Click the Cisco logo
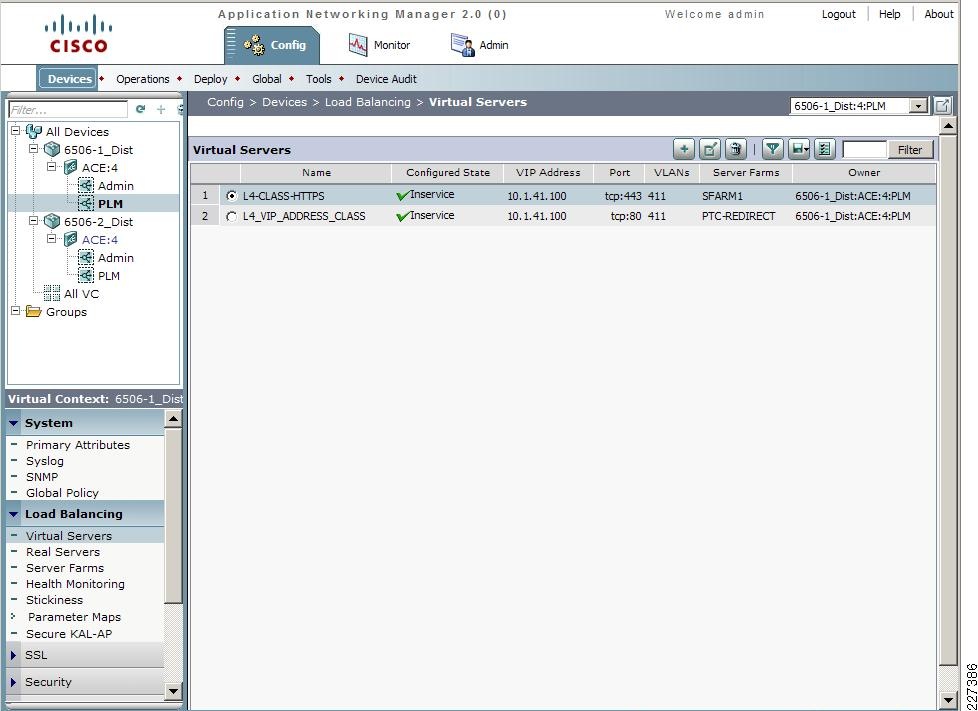This screenshot has height=711, width=978. (x=79, y=34)
